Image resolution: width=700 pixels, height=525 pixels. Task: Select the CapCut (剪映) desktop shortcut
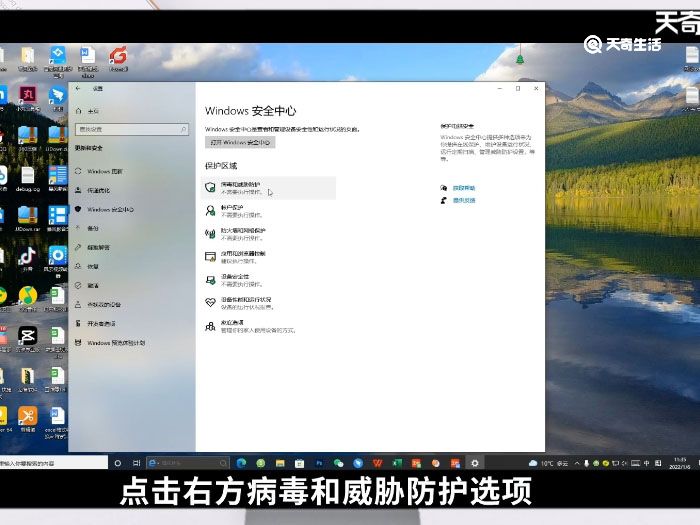[x=28, y=339]
